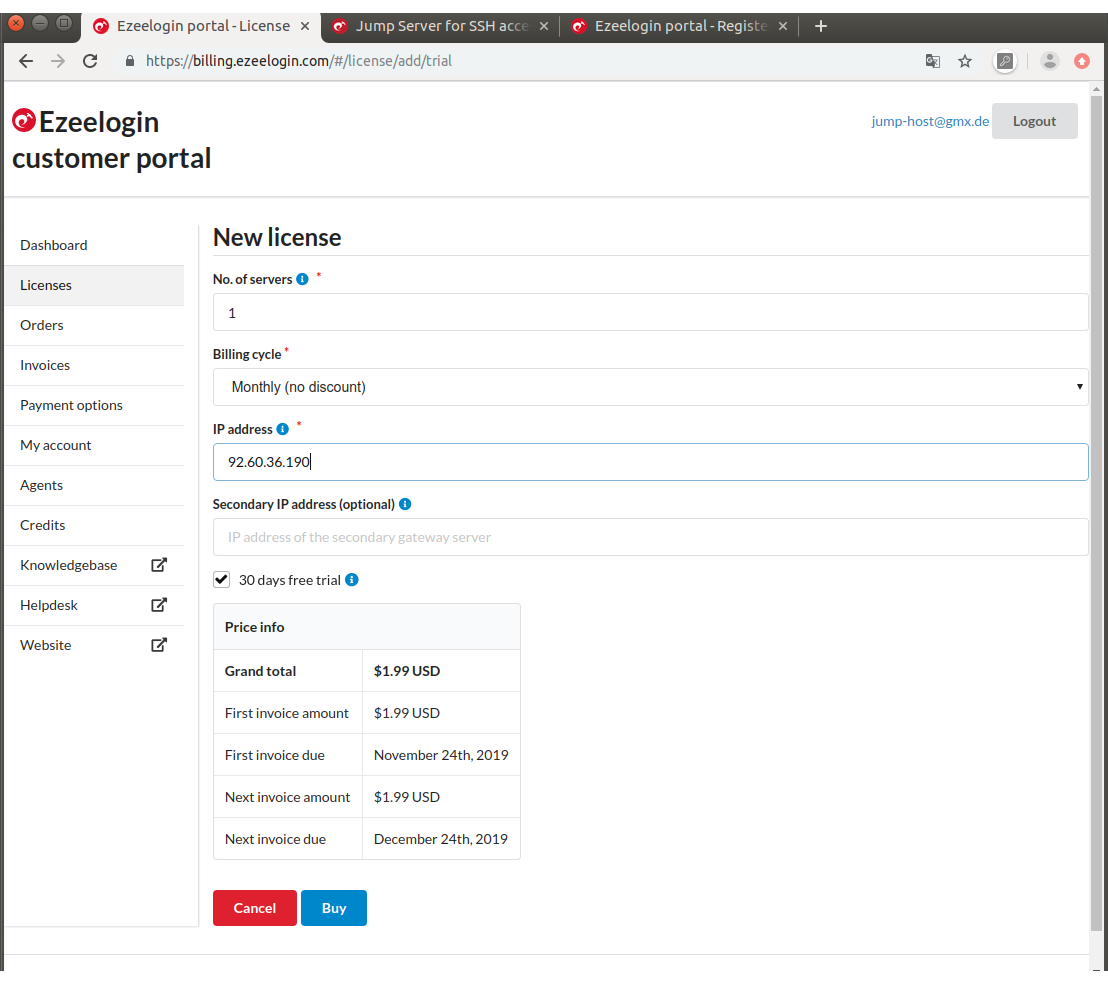Image resolution: width=1108 pixels, height=984 pixels.
Task: Click the Secondary IP address input field
Action: (650, 537)
